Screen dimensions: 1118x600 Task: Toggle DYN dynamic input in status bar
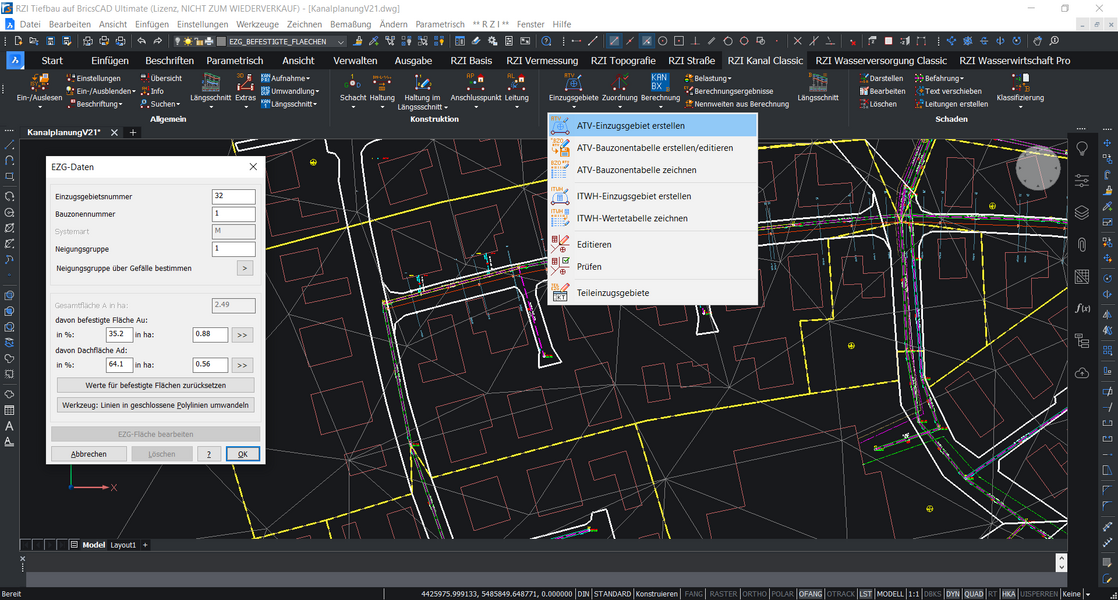[x=953, y=594]
